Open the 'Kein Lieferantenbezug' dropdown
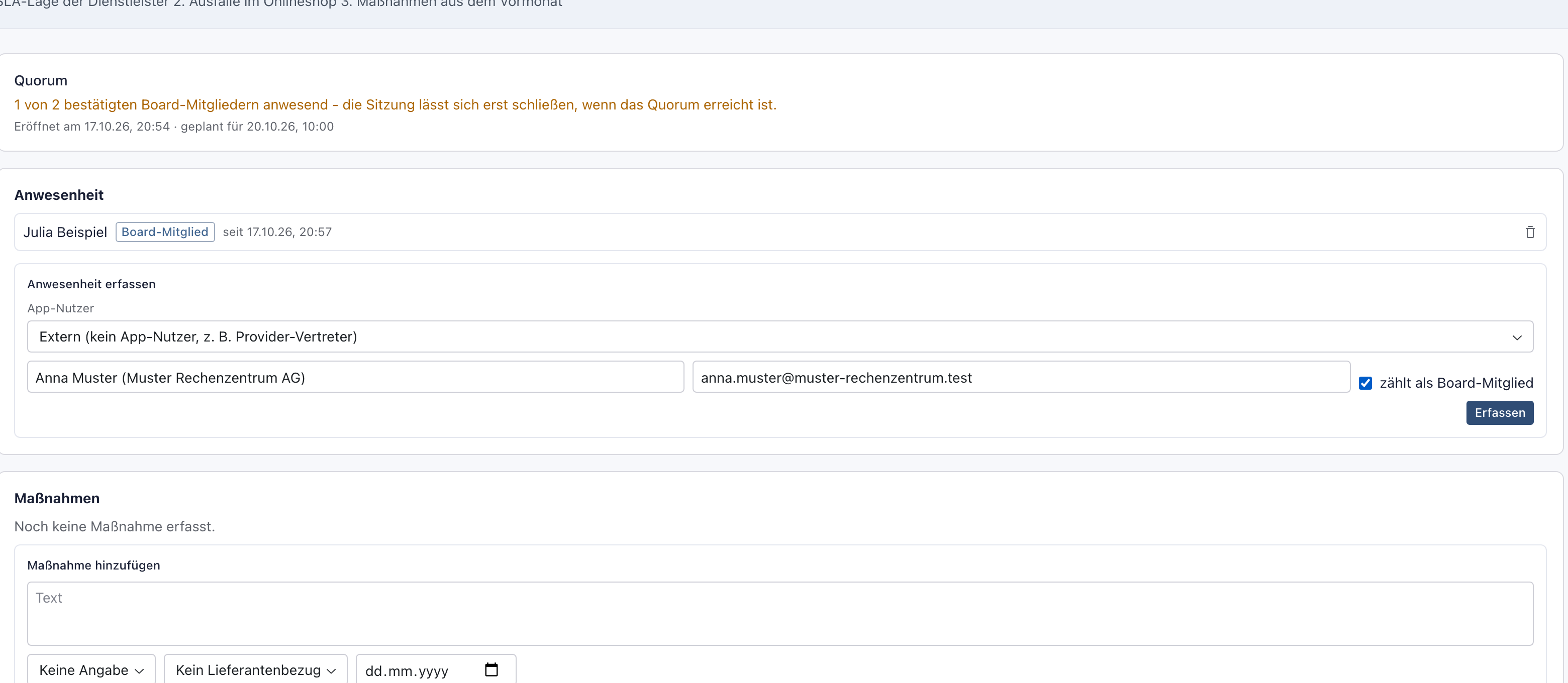 pyautogui.click(x=256, y=669)
